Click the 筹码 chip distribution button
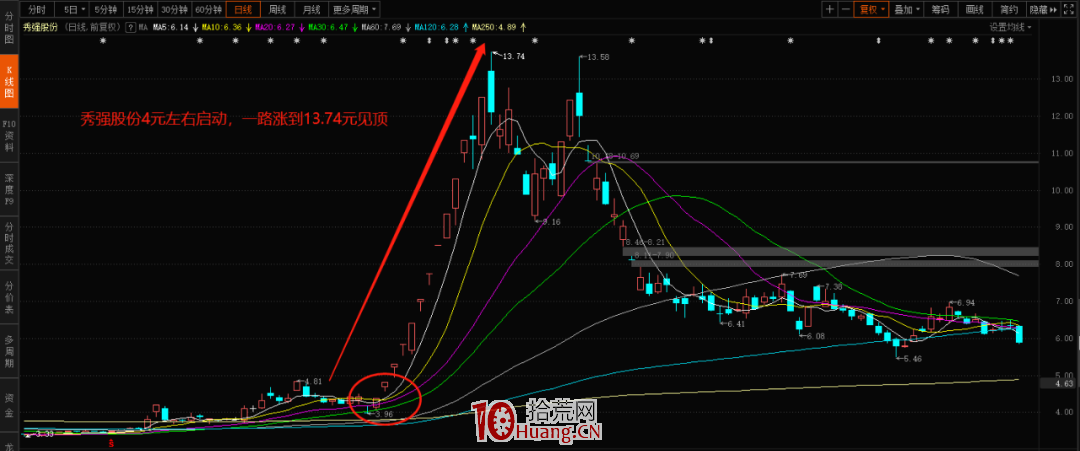Viewport: 1080px width, 451px height. coord(940,10)
